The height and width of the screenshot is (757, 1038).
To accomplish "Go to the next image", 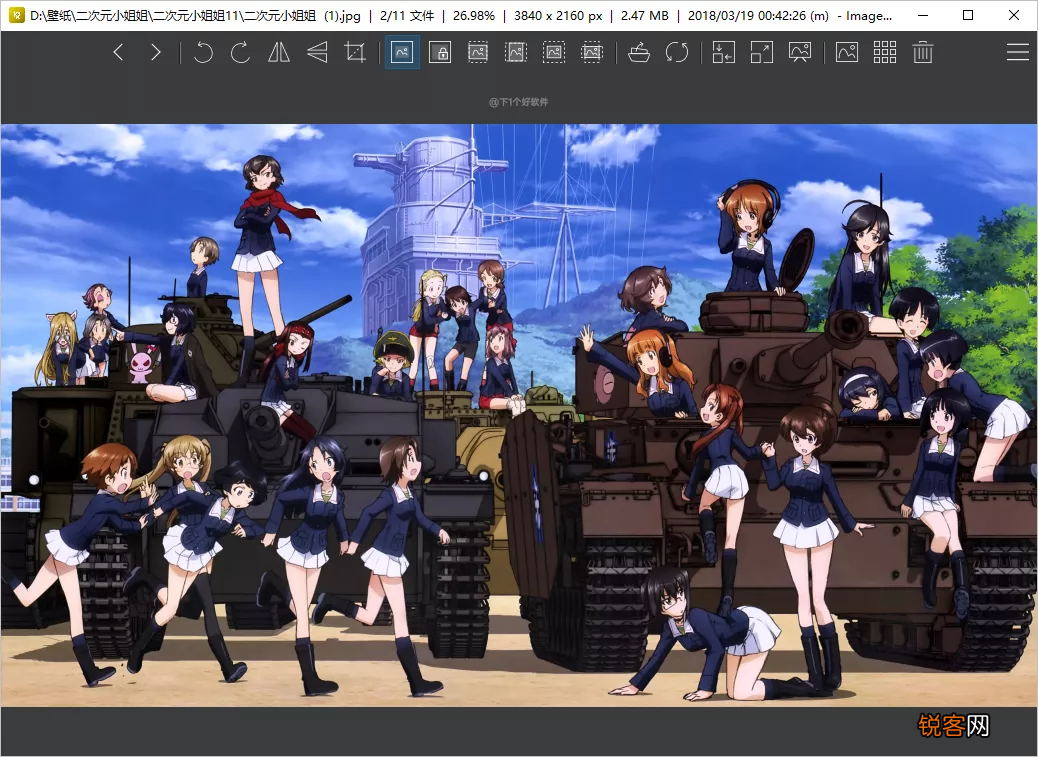I will (156, 52).
